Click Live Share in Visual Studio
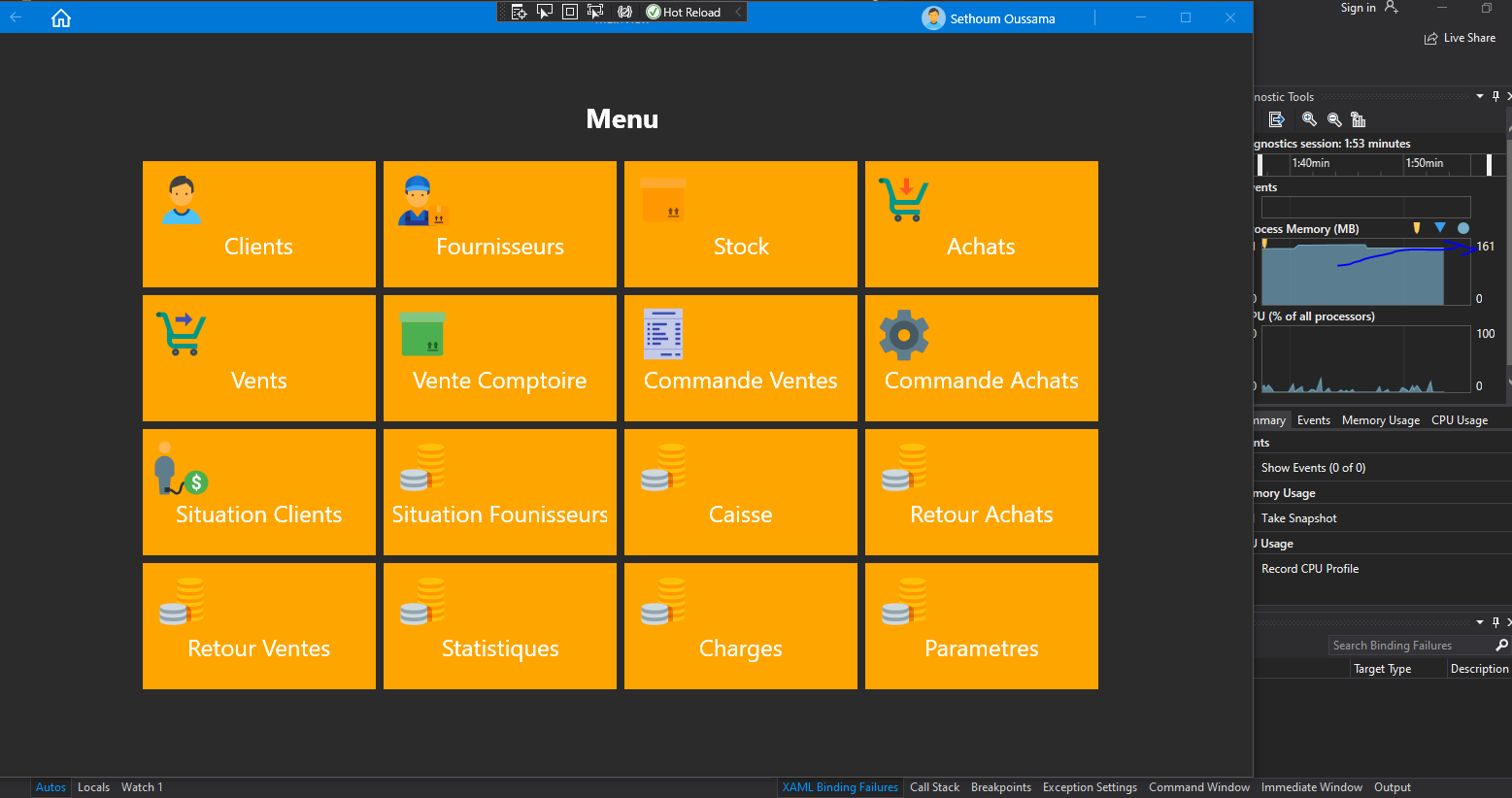Screen dimensions: 1512x798 point(1460,38)
